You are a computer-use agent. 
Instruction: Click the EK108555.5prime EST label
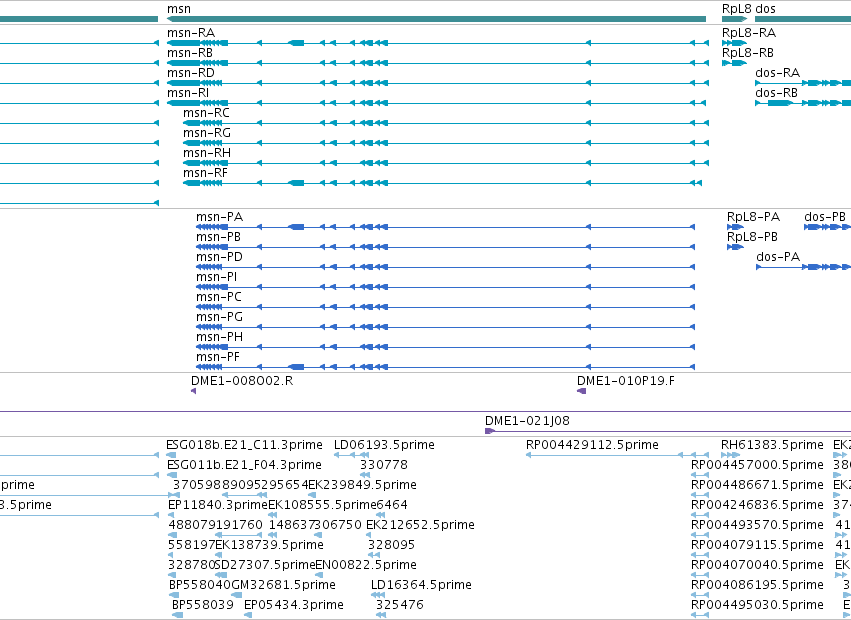(x=322, y=505)
